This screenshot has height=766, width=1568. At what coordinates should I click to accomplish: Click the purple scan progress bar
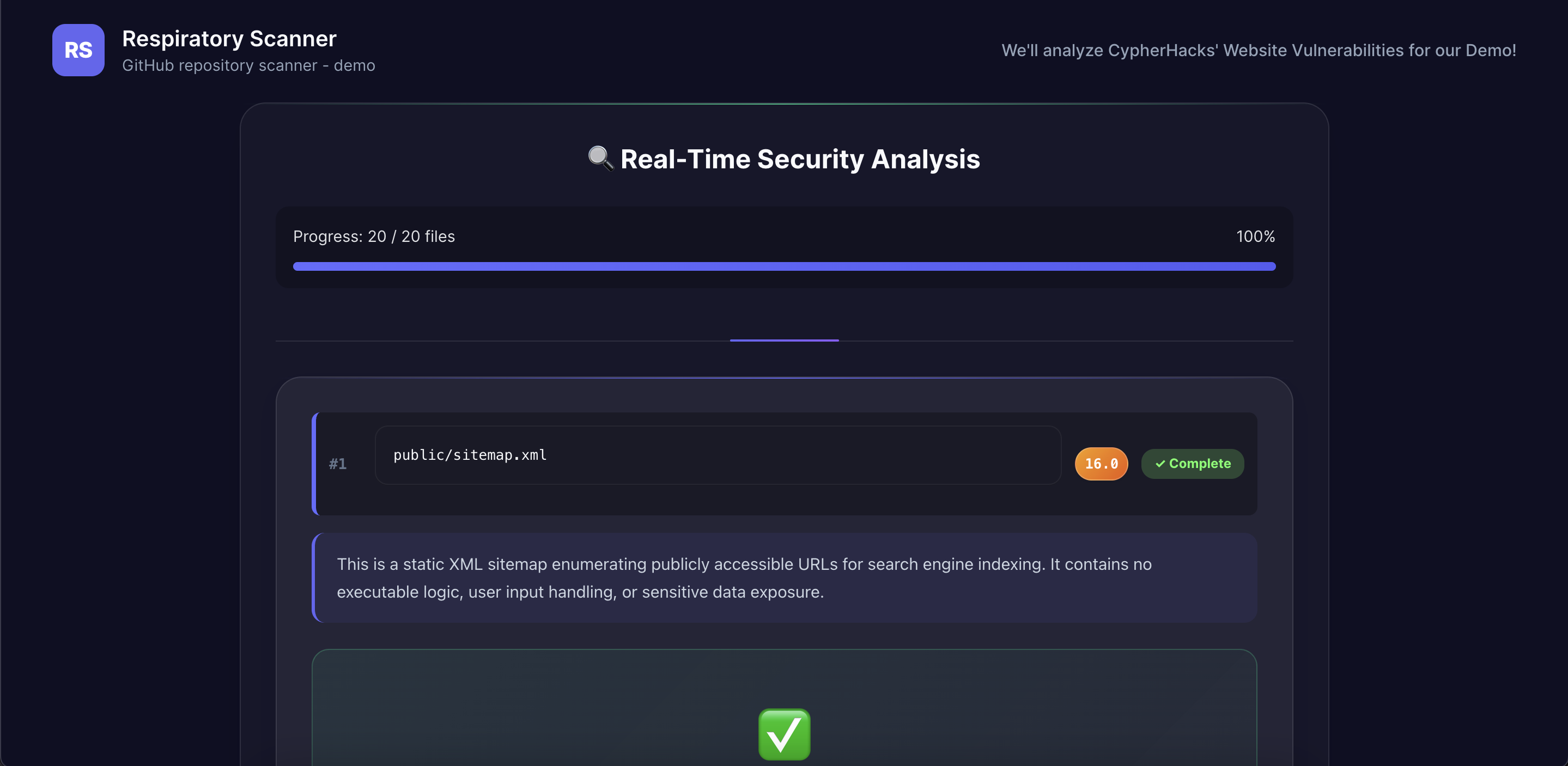click(783, 266)
